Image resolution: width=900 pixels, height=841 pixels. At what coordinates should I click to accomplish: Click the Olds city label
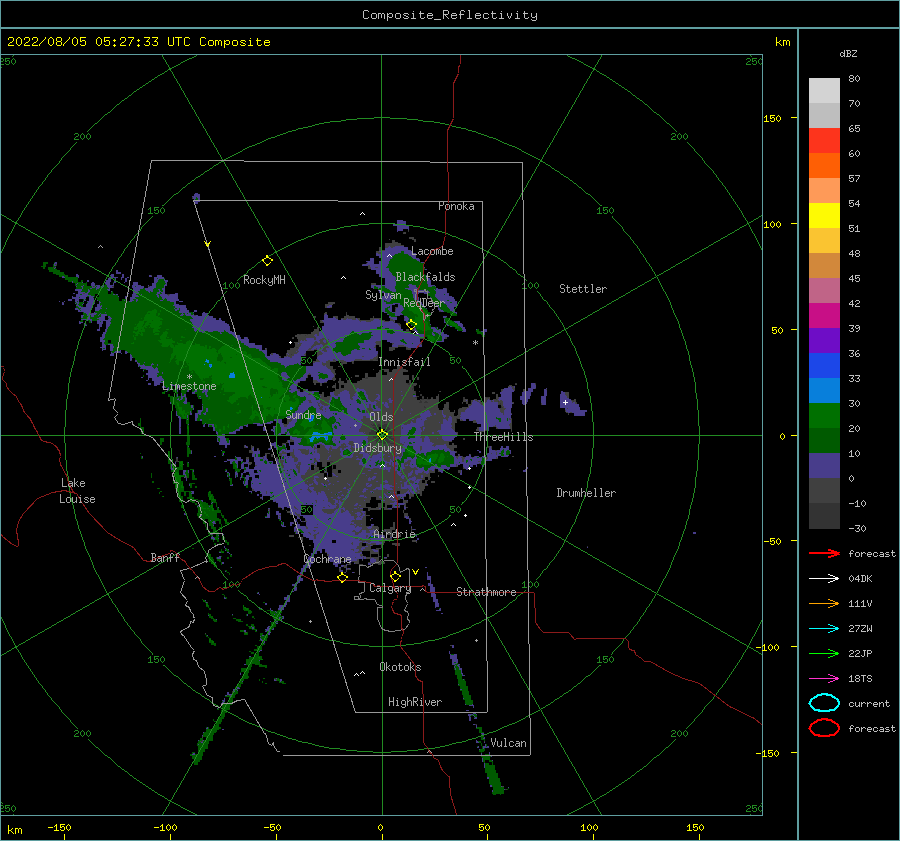coord(381,417)
